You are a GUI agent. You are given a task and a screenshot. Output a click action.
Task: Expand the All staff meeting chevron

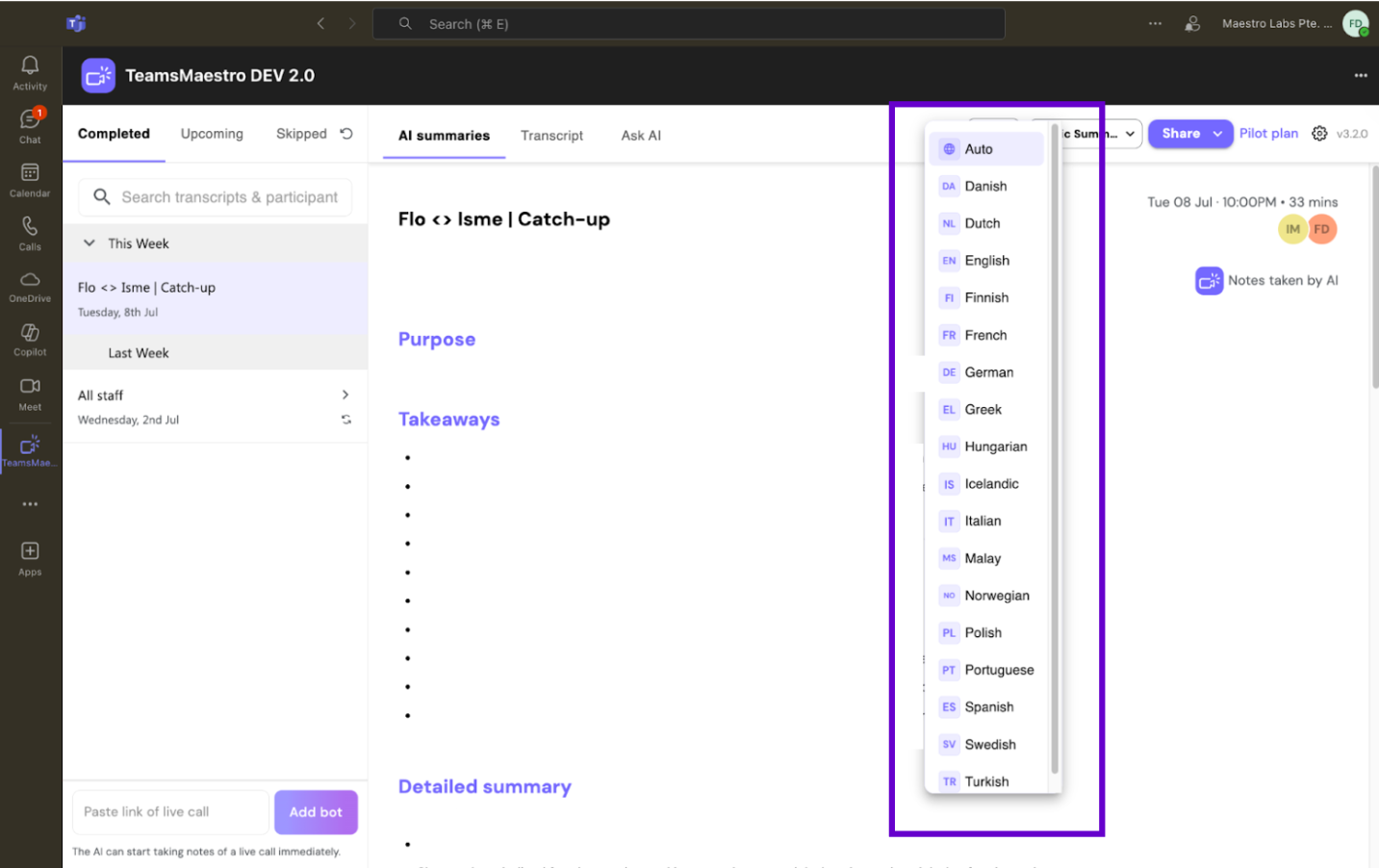pyautogui.click(x=345, y=395)
